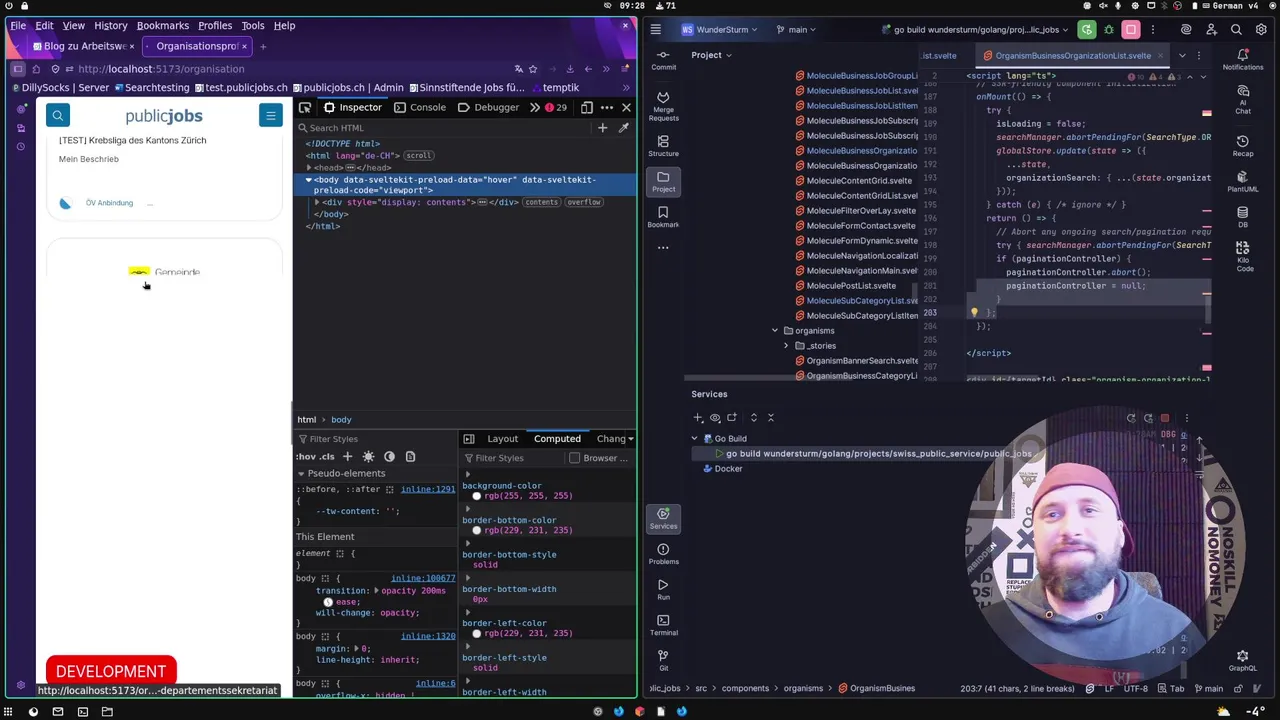
Task: Open the inline:1291 stylesheet link
Action: (x=427, y=489)
